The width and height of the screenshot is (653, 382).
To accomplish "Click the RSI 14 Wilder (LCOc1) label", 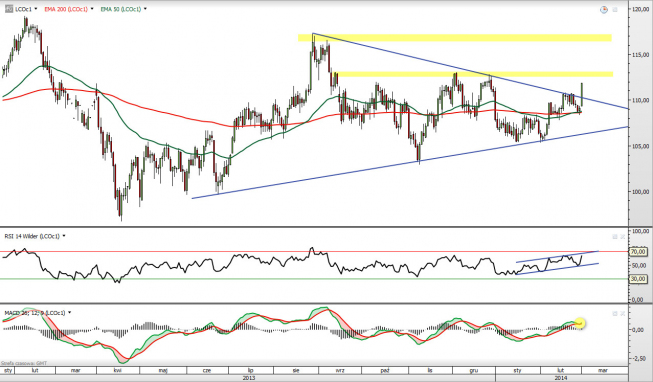I will 32,236.
